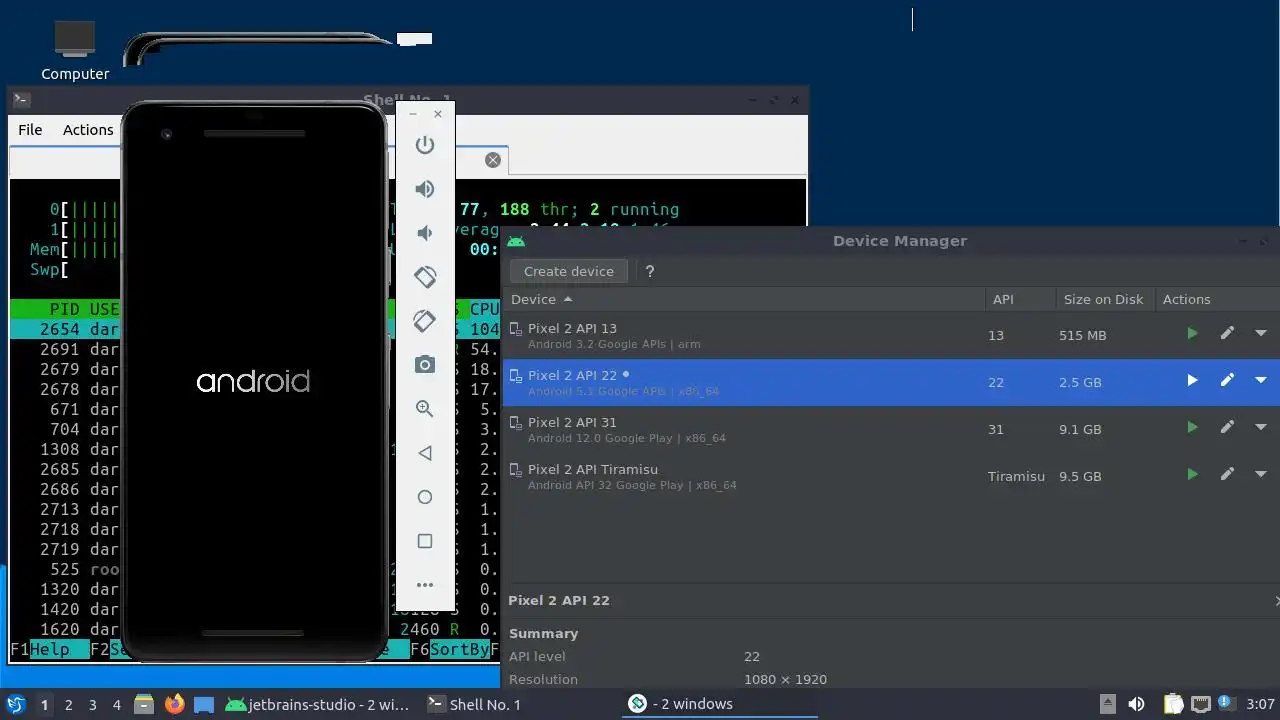Launch Pixel 2 API 13 with play icon
Image resolution: width=1280 pixels, height=720 pixels.
coord(1192,334)
